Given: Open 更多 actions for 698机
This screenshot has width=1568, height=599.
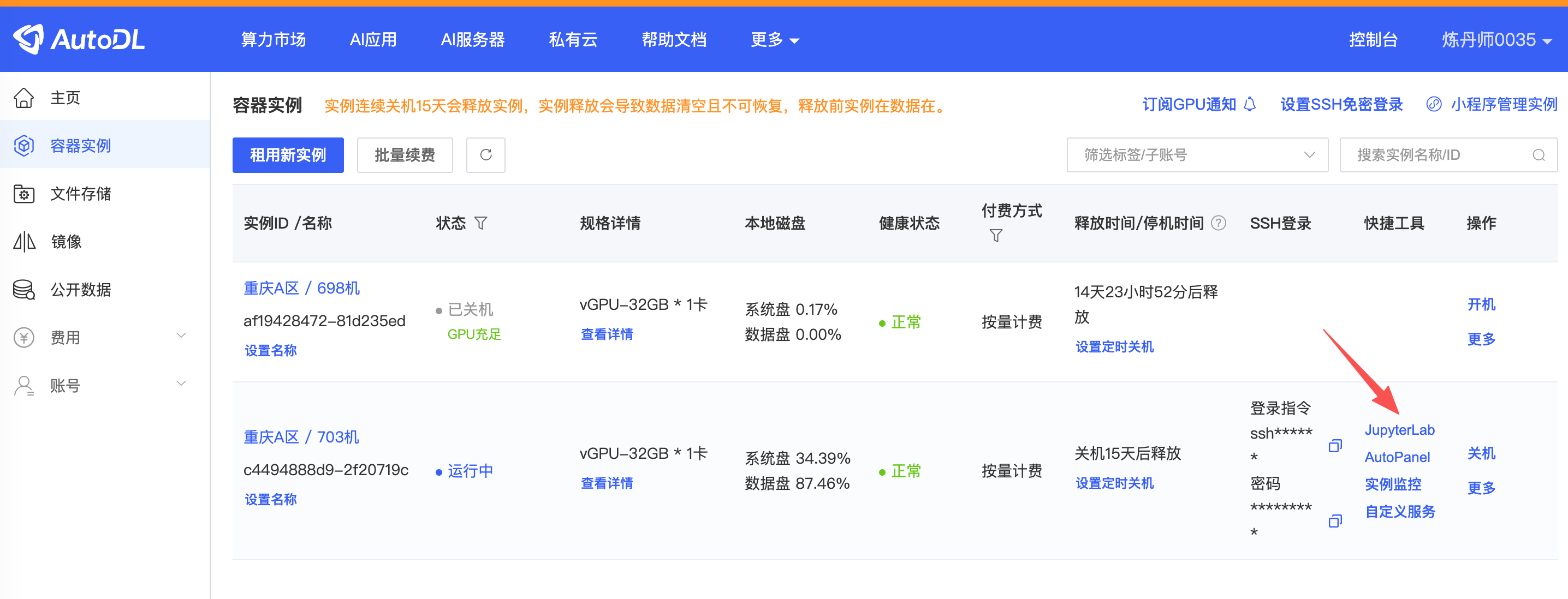Looking at the screenshot, I should pyautogui.click(x=1481, y=339).
